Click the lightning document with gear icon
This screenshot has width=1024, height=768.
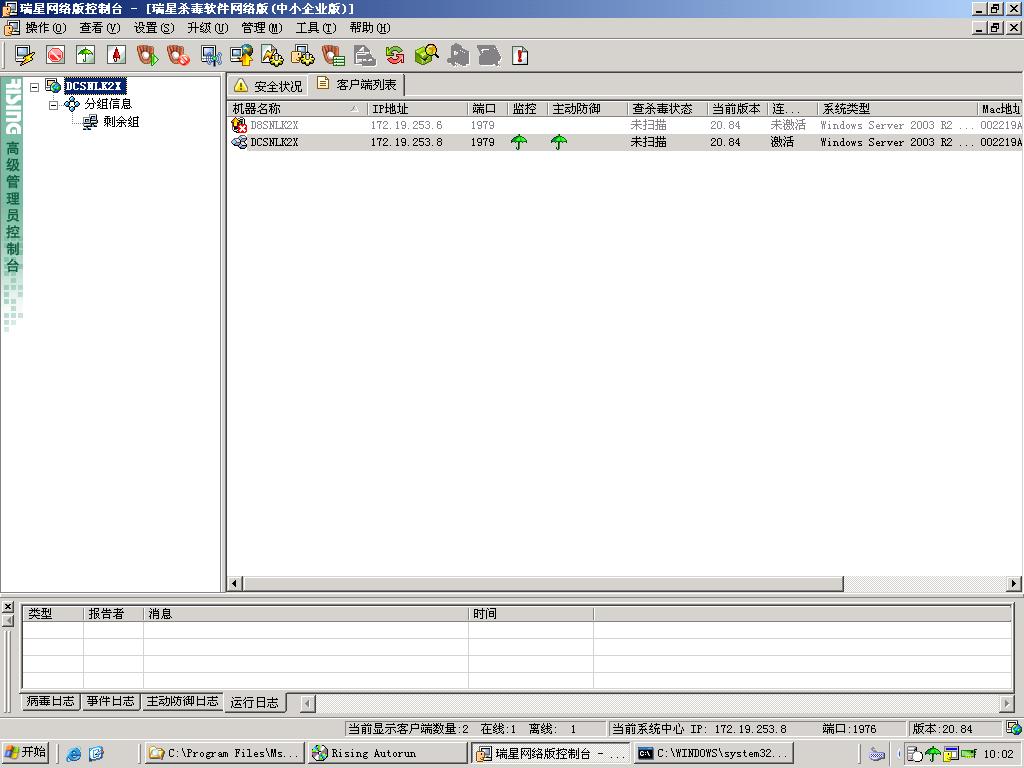click(272, 56)
